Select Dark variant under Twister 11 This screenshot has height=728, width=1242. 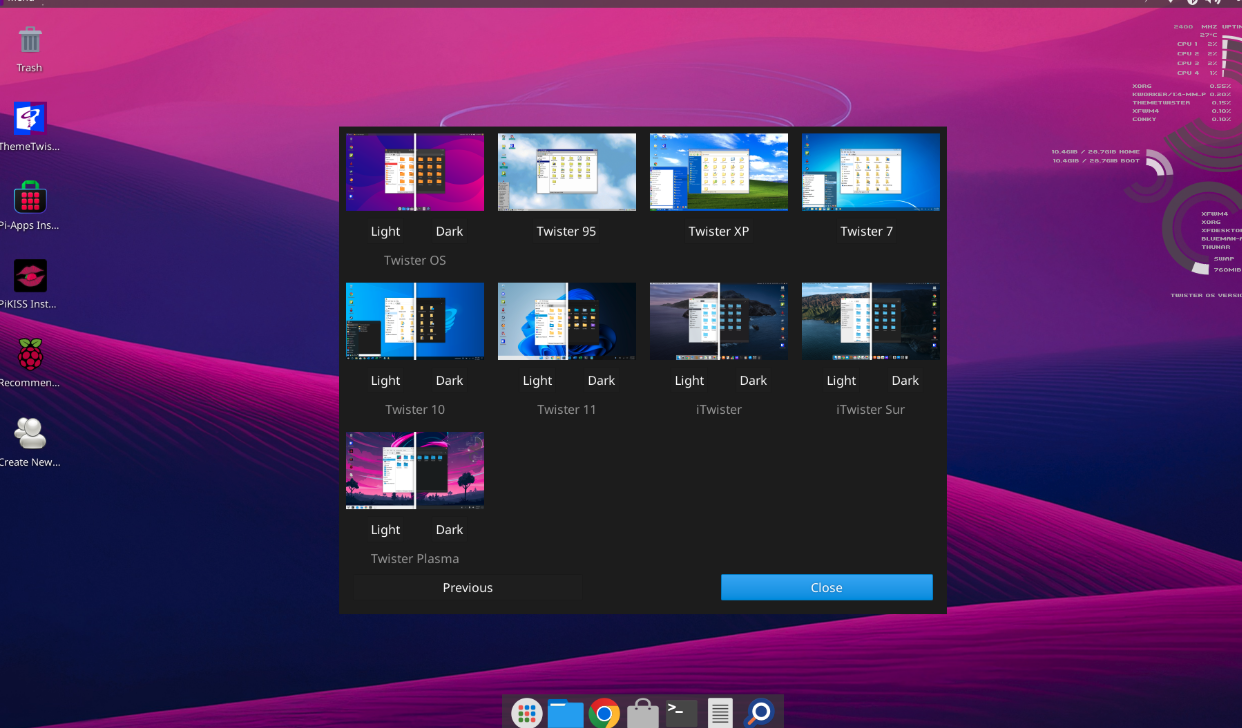(601, 380)
